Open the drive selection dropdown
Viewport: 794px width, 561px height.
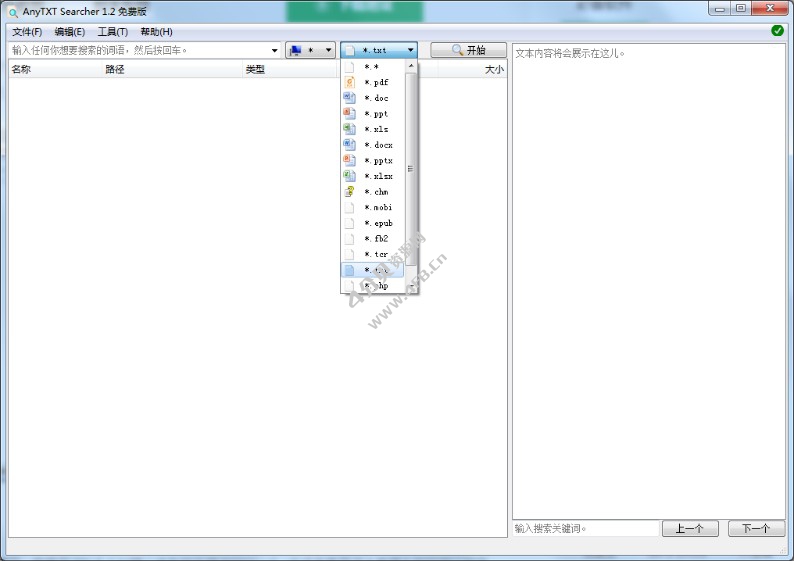[x=310, y=50]
